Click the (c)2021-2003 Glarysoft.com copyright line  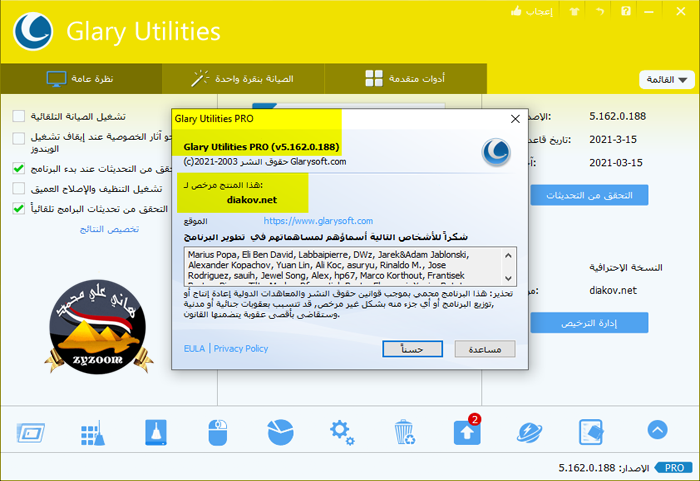265,162
